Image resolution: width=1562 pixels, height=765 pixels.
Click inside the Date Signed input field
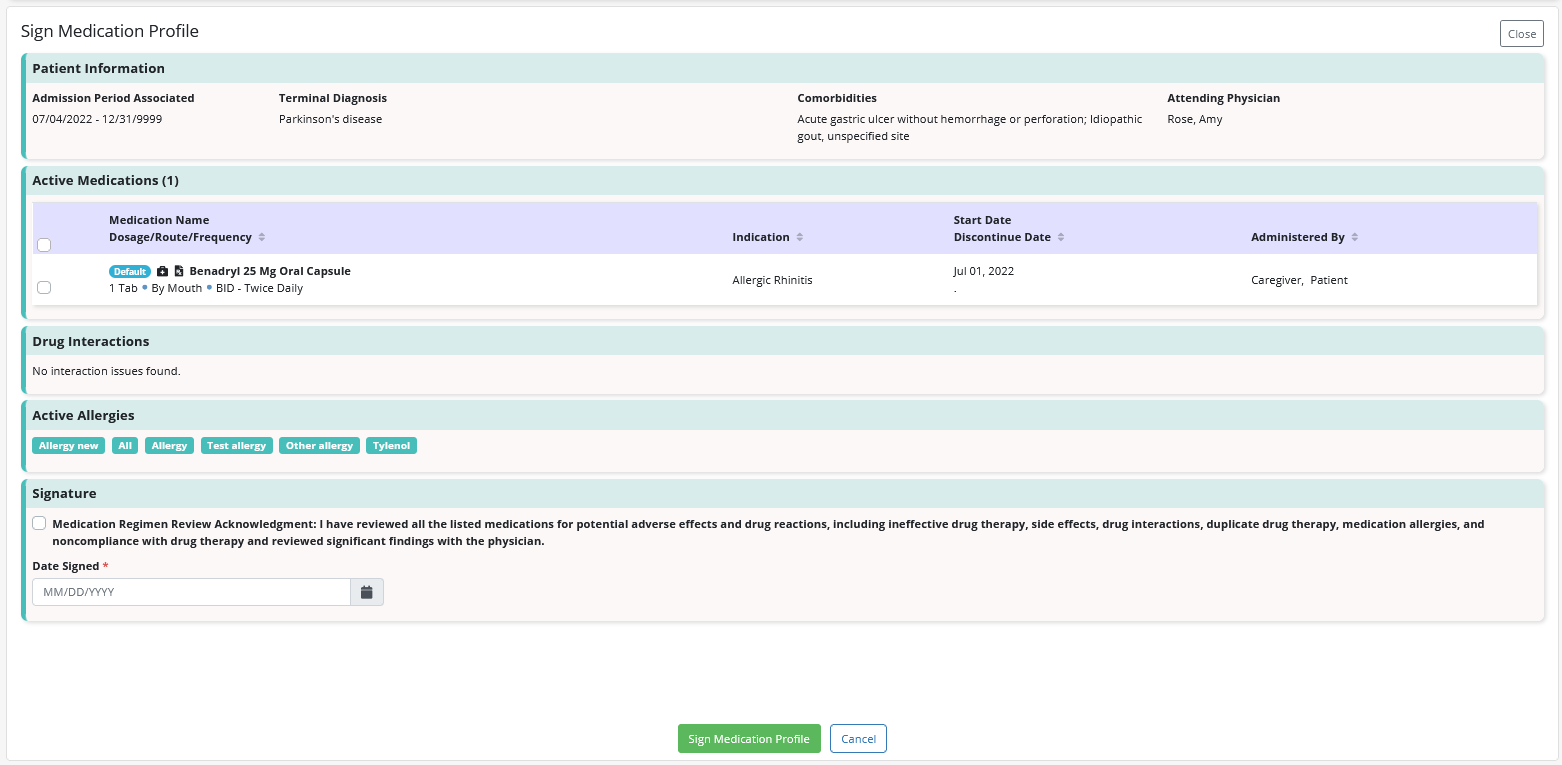(190, 591)
